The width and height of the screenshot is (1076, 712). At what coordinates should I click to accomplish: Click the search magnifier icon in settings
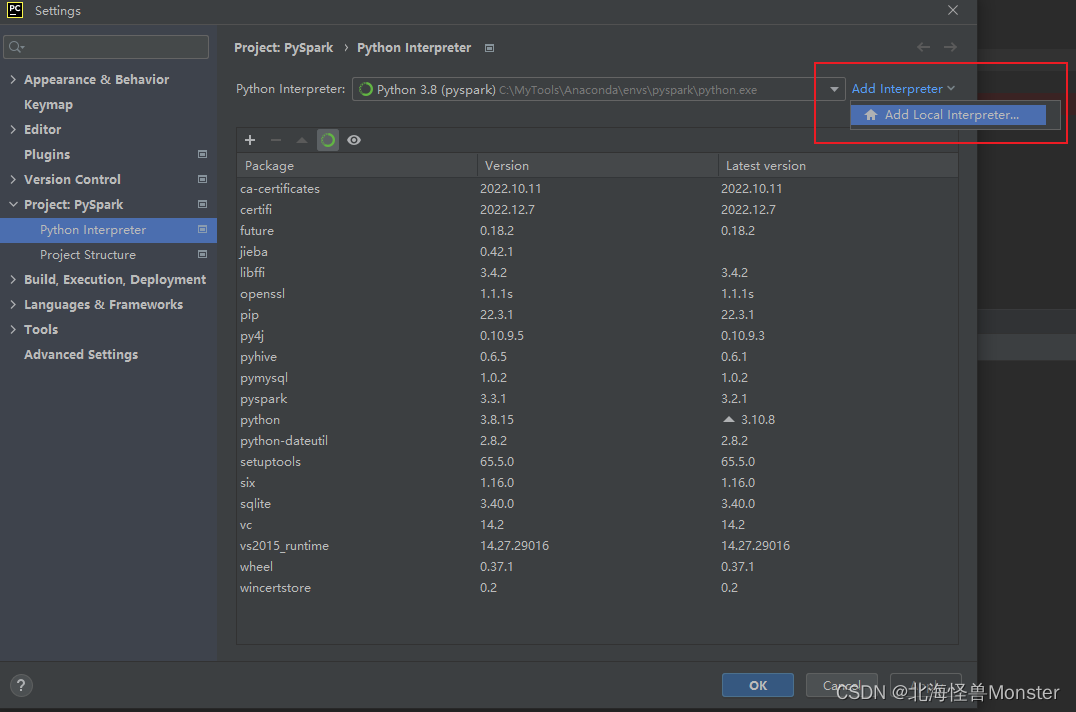pos(16,47)
